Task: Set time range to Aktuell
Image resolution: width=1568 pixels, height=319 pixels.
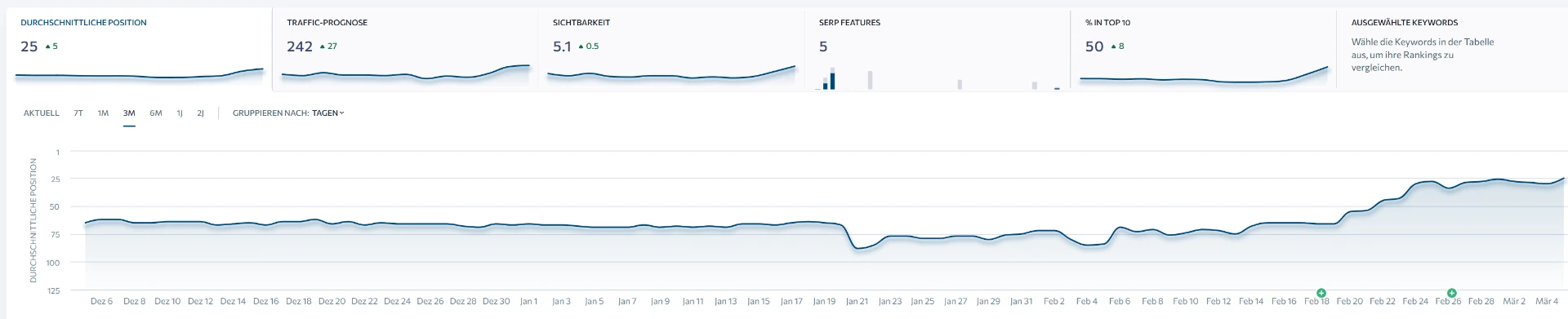Action: (x=42, y=113)
